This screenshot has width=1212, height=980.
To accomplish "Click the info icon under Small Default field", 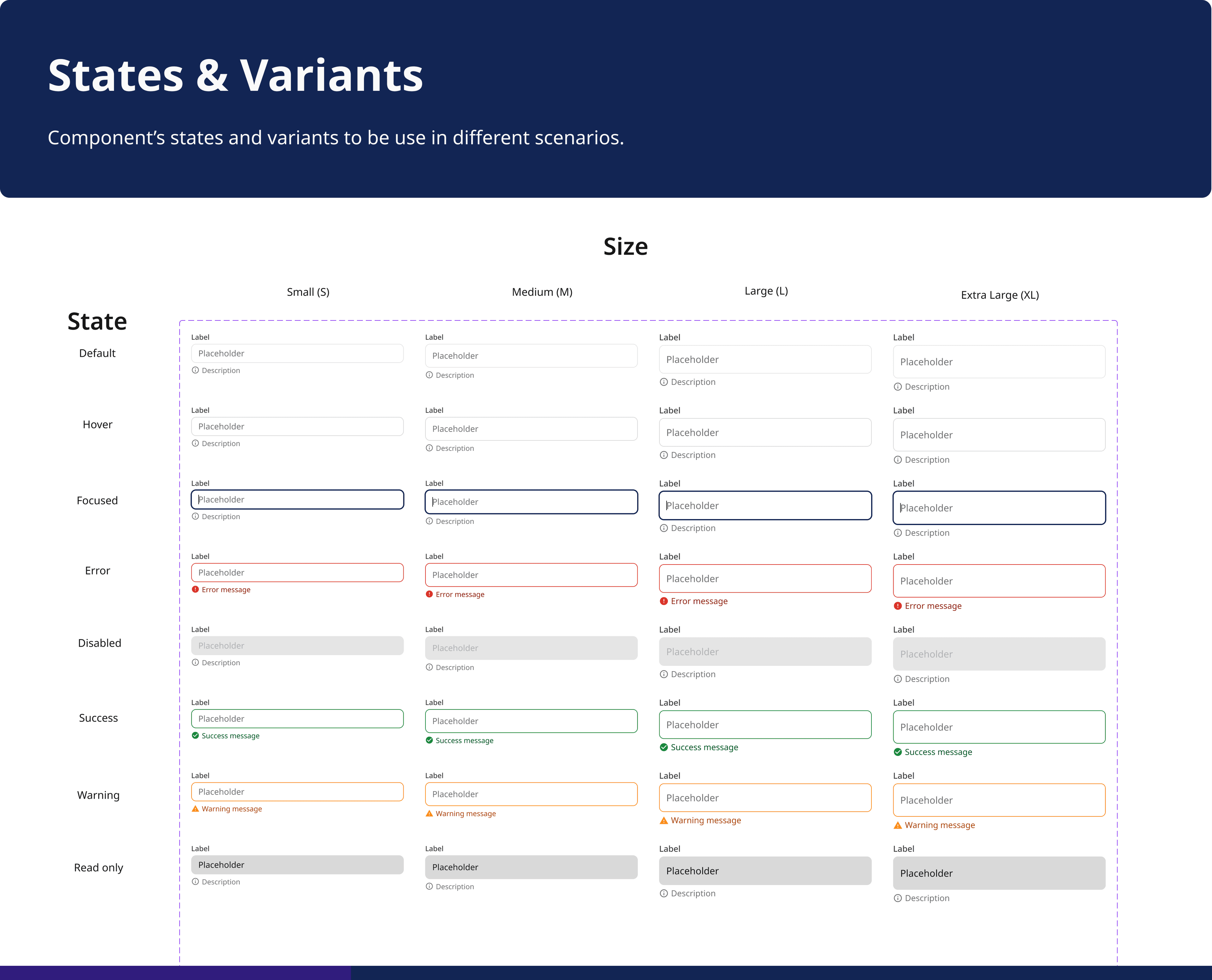I will pyautogui.click(x=195, y=370).
